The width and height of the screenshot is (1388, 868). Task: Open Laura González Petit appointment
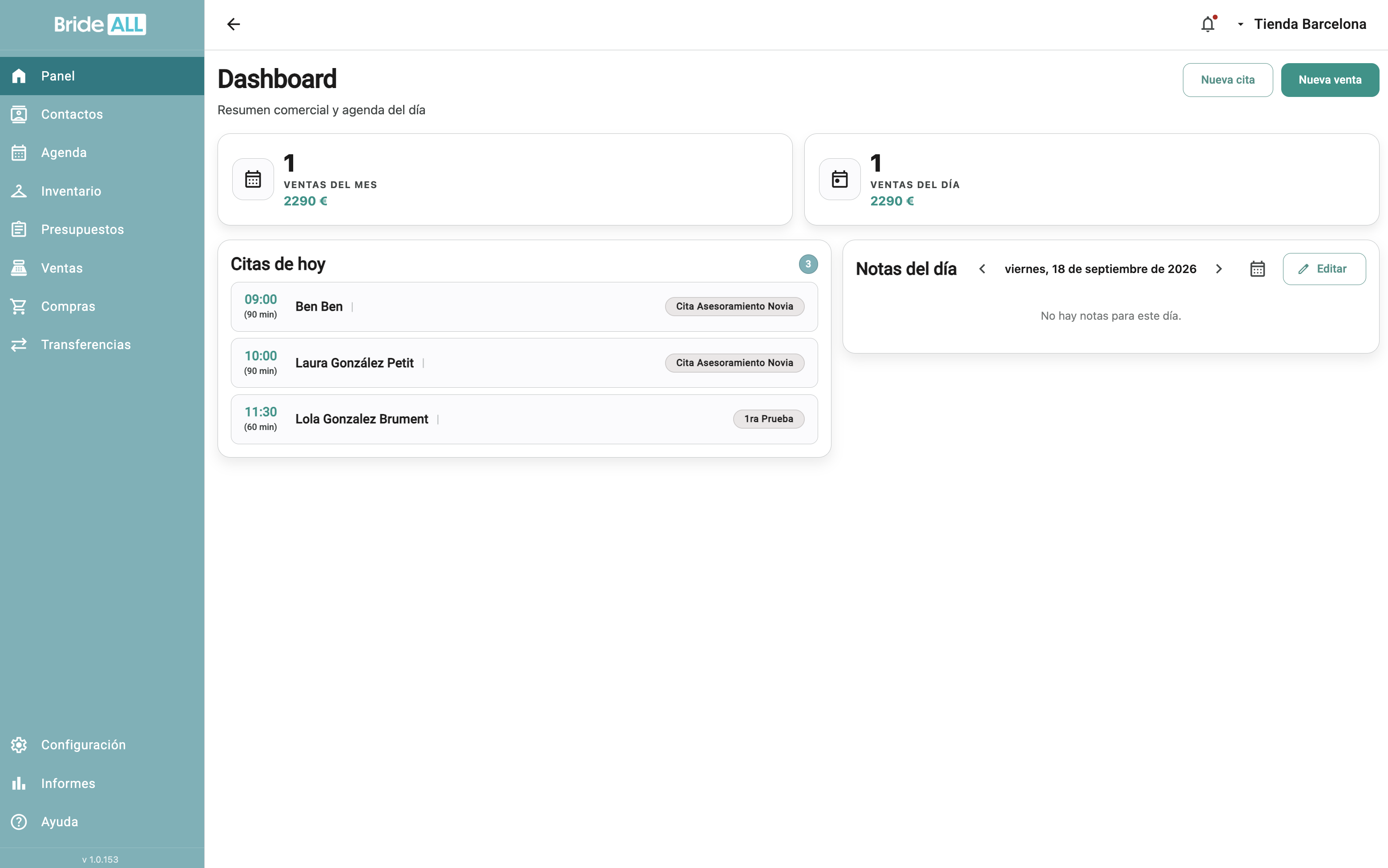pyautogui.click(x=524, y=363)
